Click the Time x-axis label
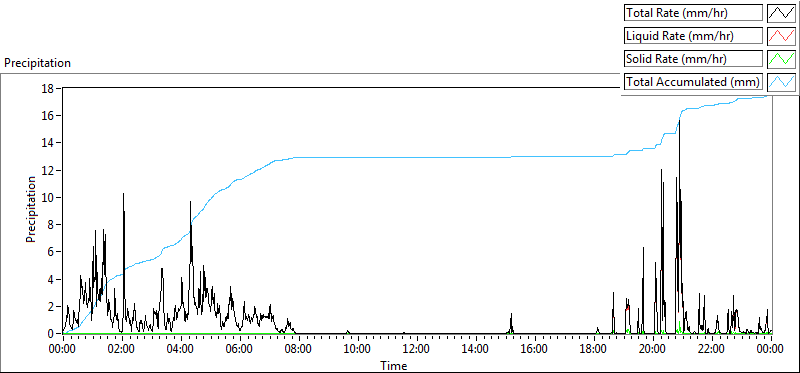 click(393, 366)
